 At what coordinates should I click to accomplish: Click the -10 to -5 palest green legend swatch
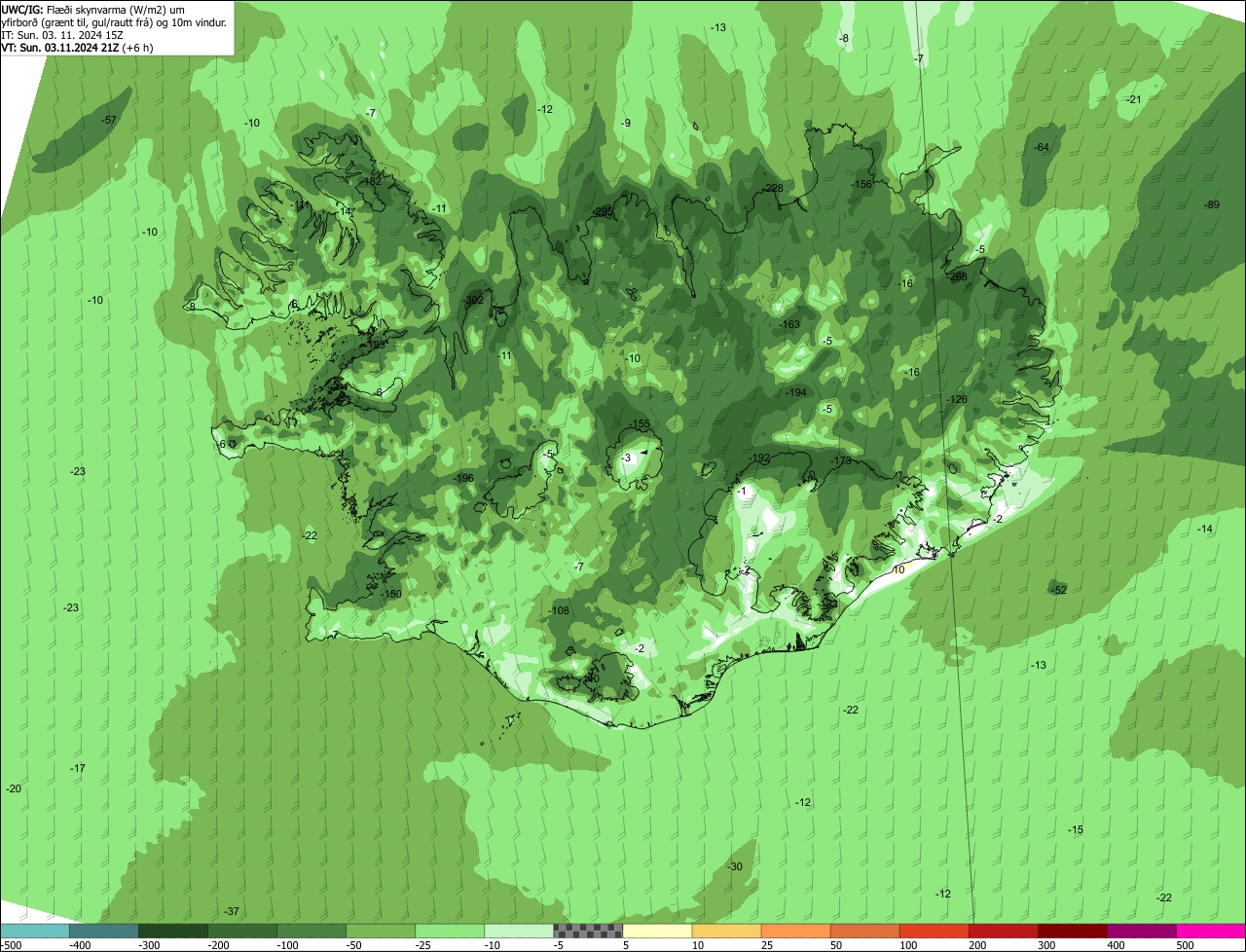[519, 931]
